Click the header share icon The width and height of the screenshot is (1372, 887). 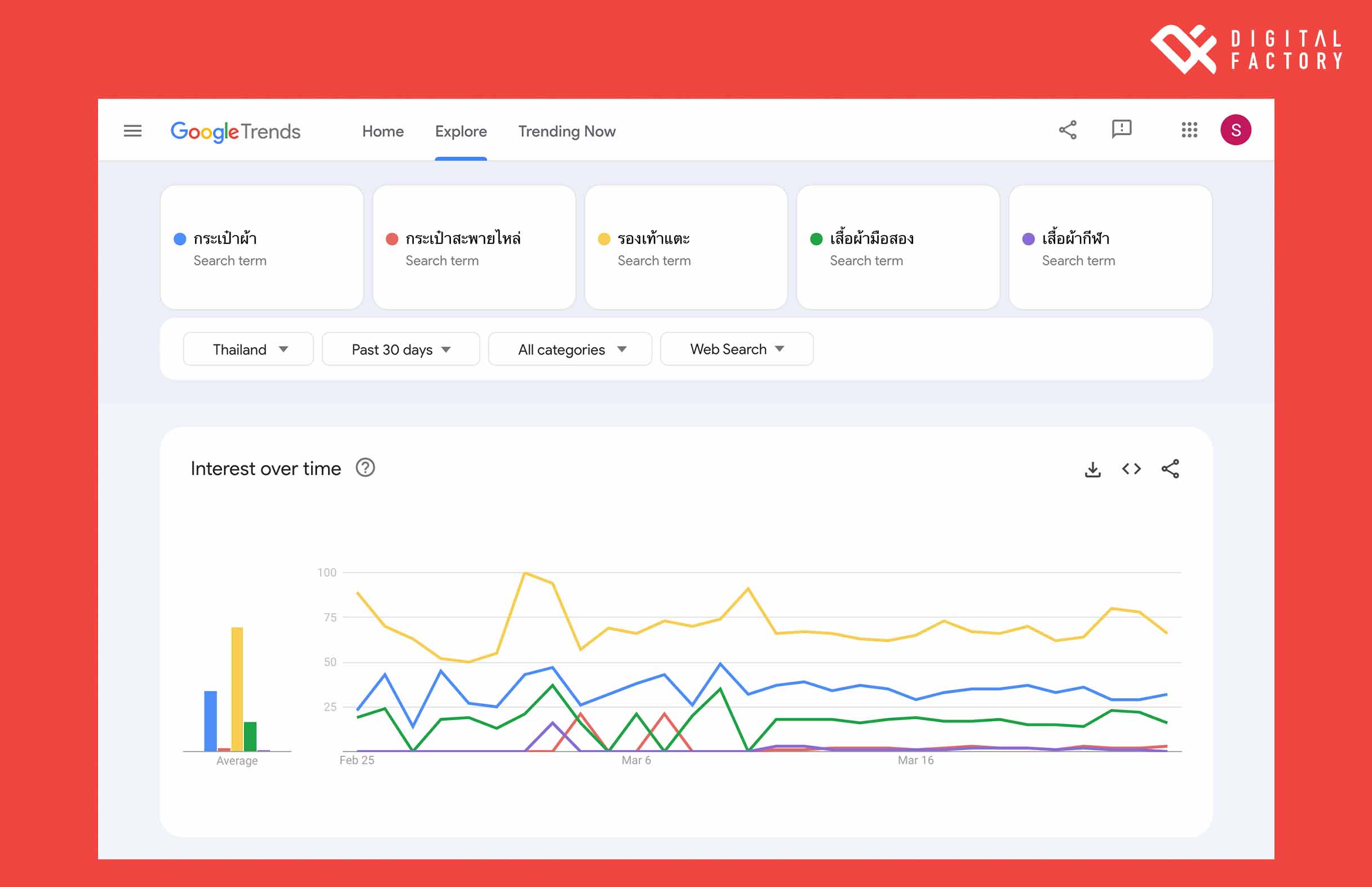click(1067, 130)
